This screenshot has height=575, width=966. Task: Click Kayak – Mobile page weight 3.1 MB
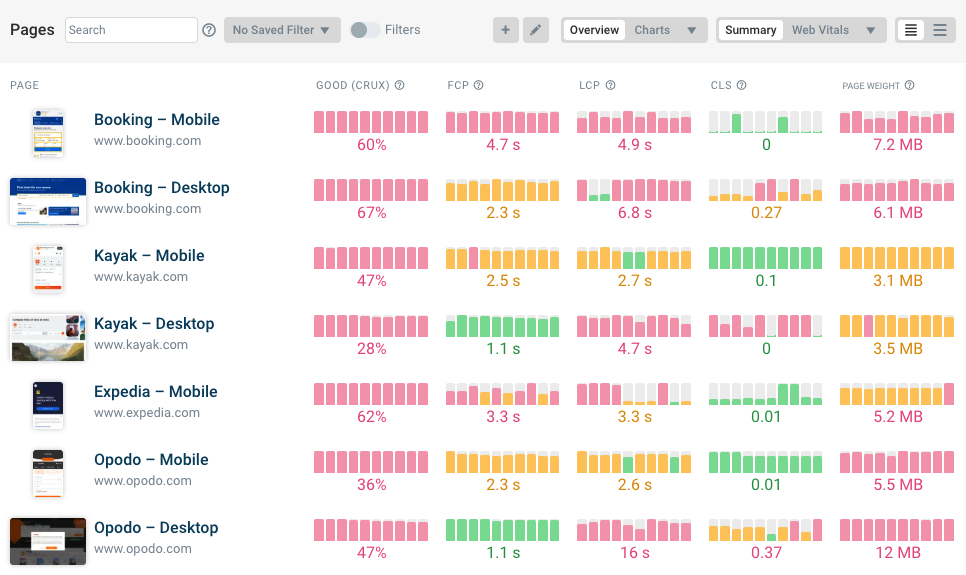[x=898, y=281]
